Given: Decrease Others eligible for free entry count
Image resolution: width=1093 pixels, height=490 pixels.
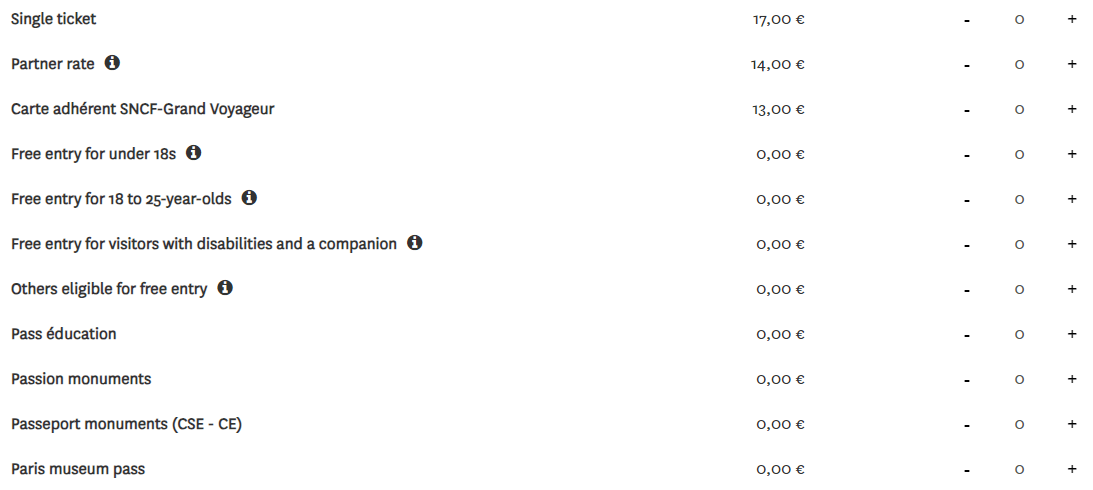Looking at the screenshot, I should (x=967, y=290).
